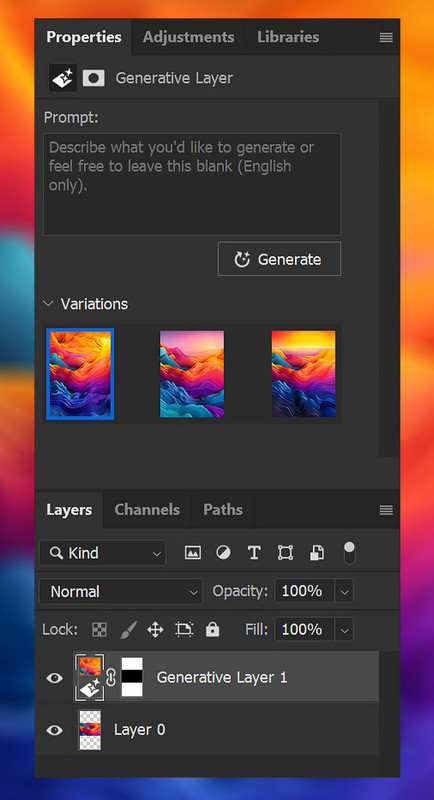This screenshot has height=800, width=434.
Task: Click the Opacity 100% value field
Action: [304, 591]
